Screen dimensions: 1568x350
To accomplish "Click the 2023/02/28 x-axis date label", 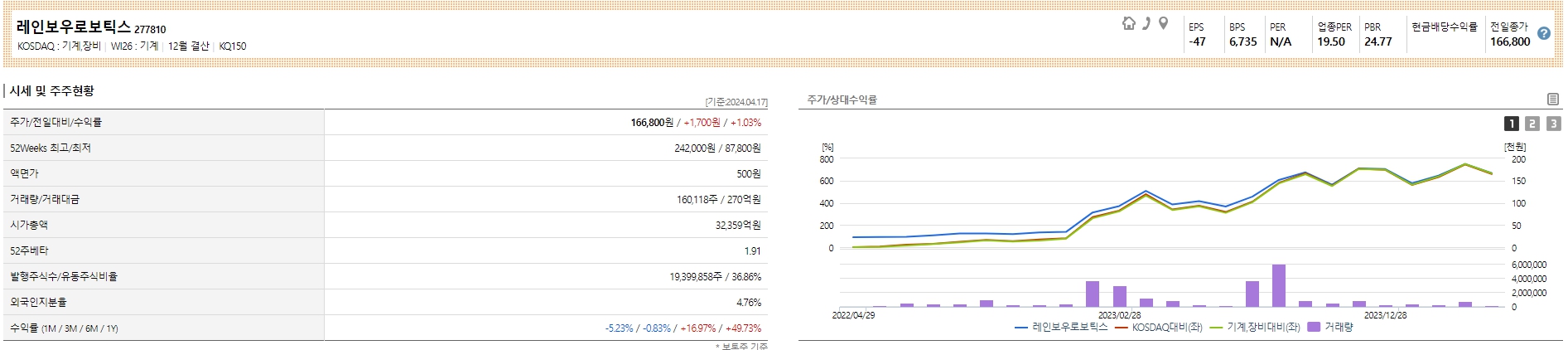I will coord(1119,315).
